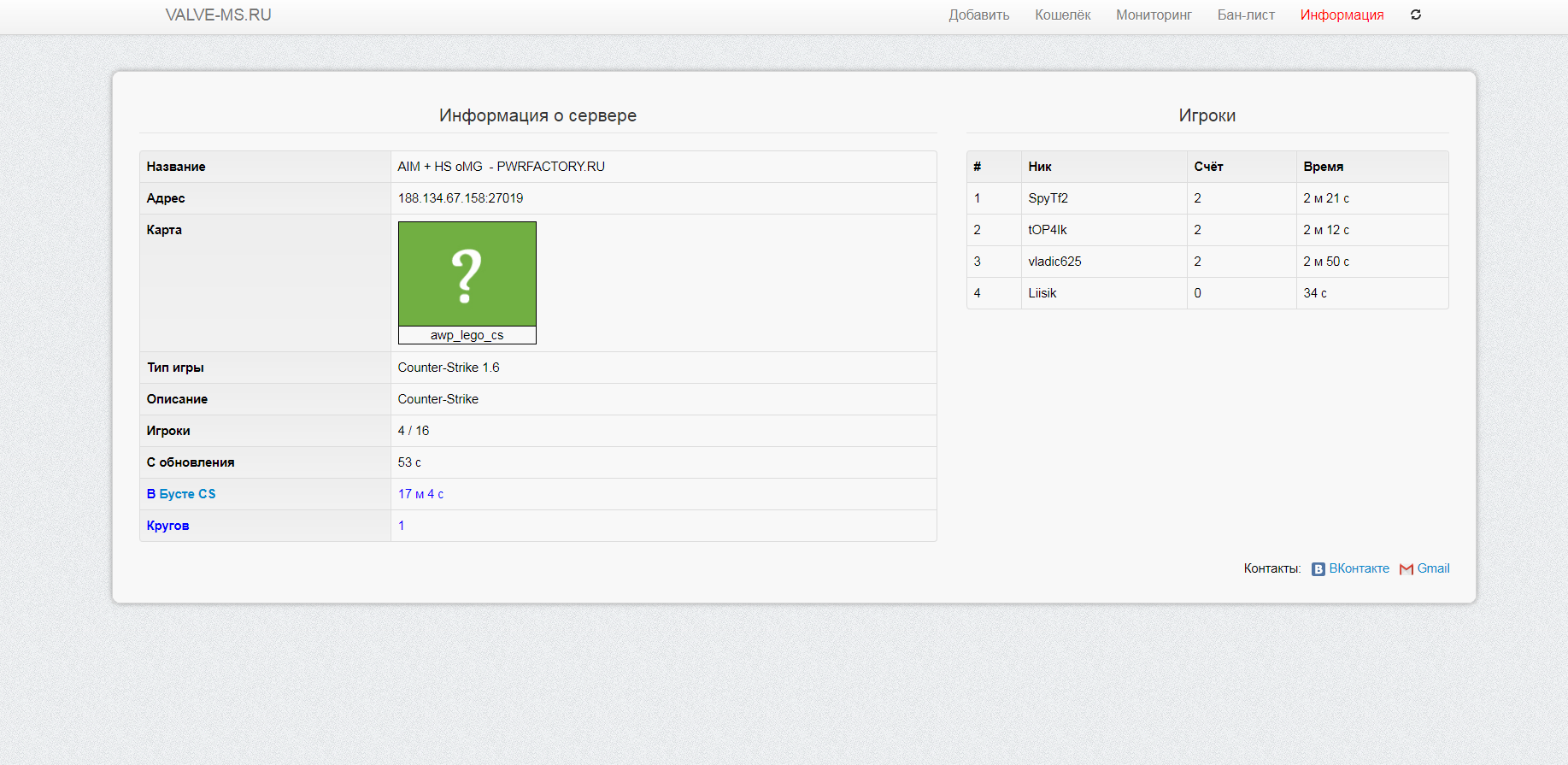Screen dimensions: 1568x765
Task: Click the ВКонтакте contact link
Action: 1359,568
